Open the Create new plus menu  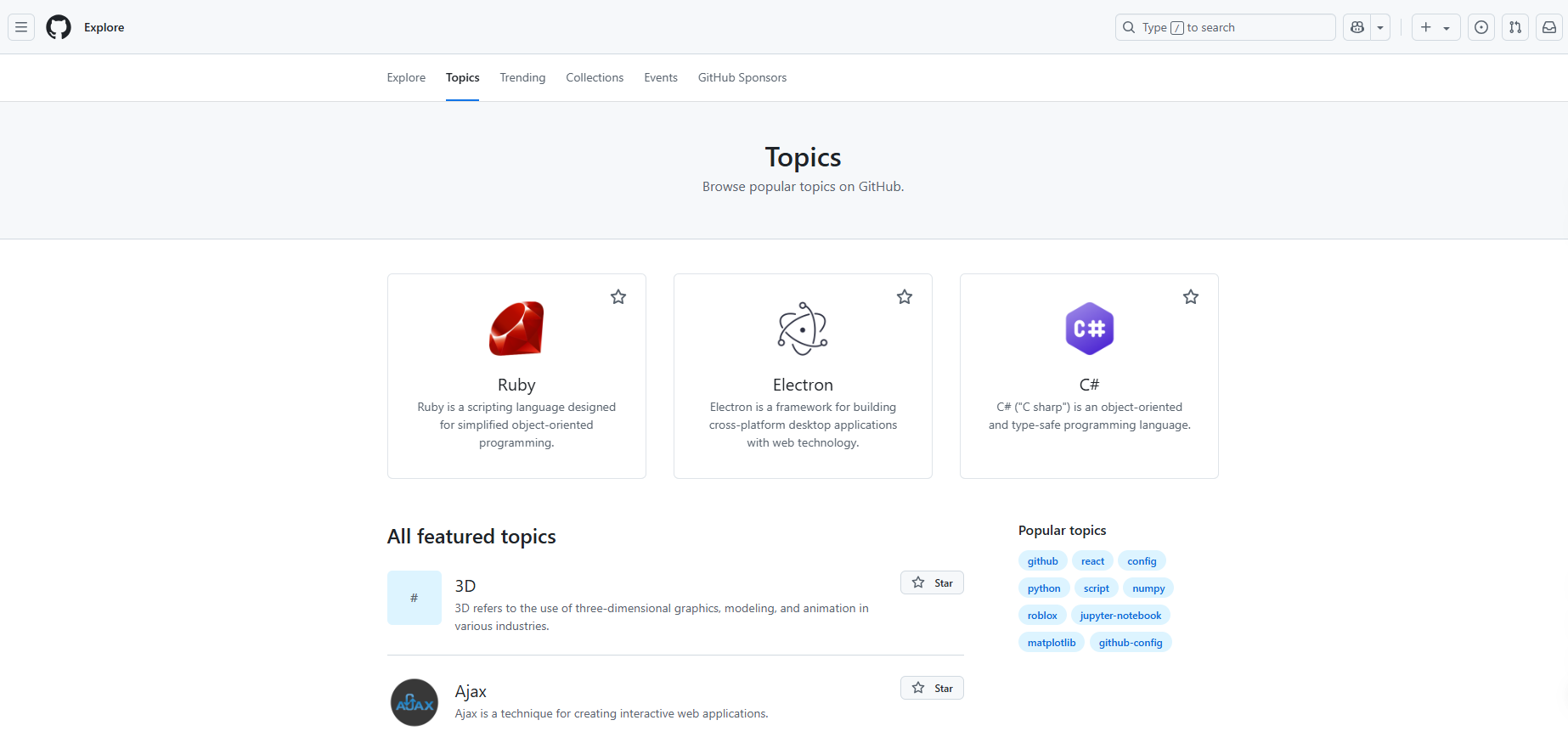[1435, 27]
